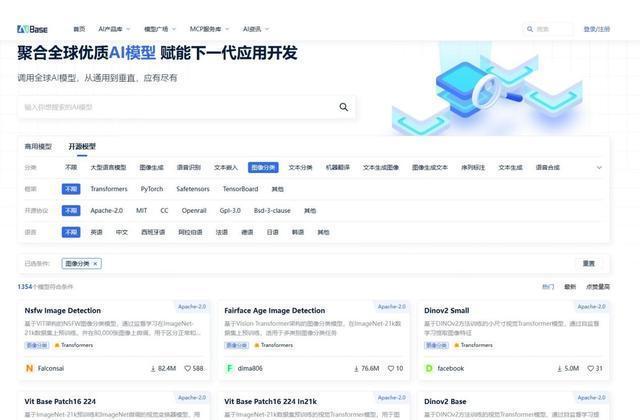Viewport: 640px width, 420px height.
Task: Click the download icon beside 5.0M
Action: tap(559, 369)
